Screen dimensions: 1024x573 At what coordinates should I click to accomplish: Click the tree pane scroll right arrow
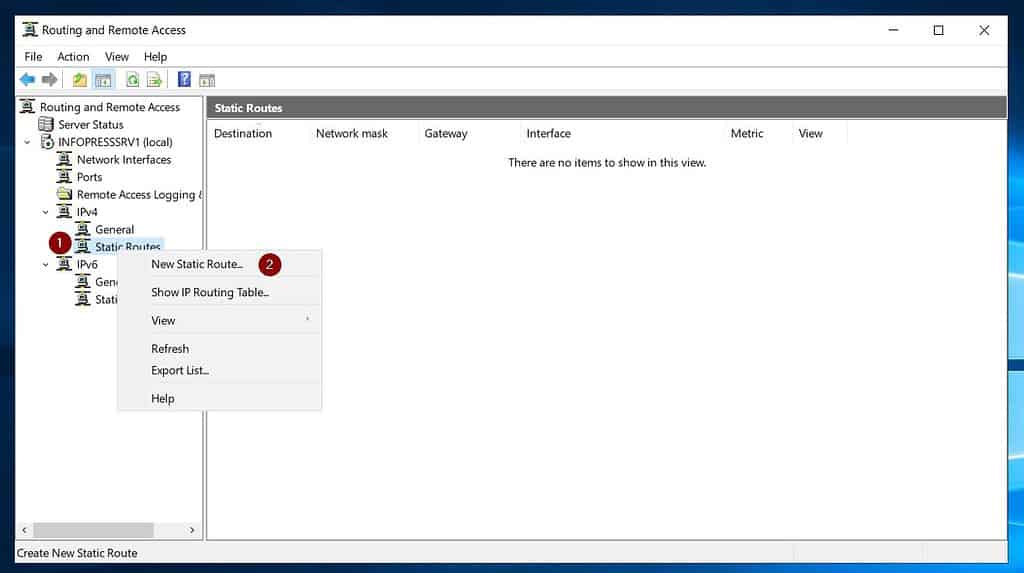tap(192, 530)
